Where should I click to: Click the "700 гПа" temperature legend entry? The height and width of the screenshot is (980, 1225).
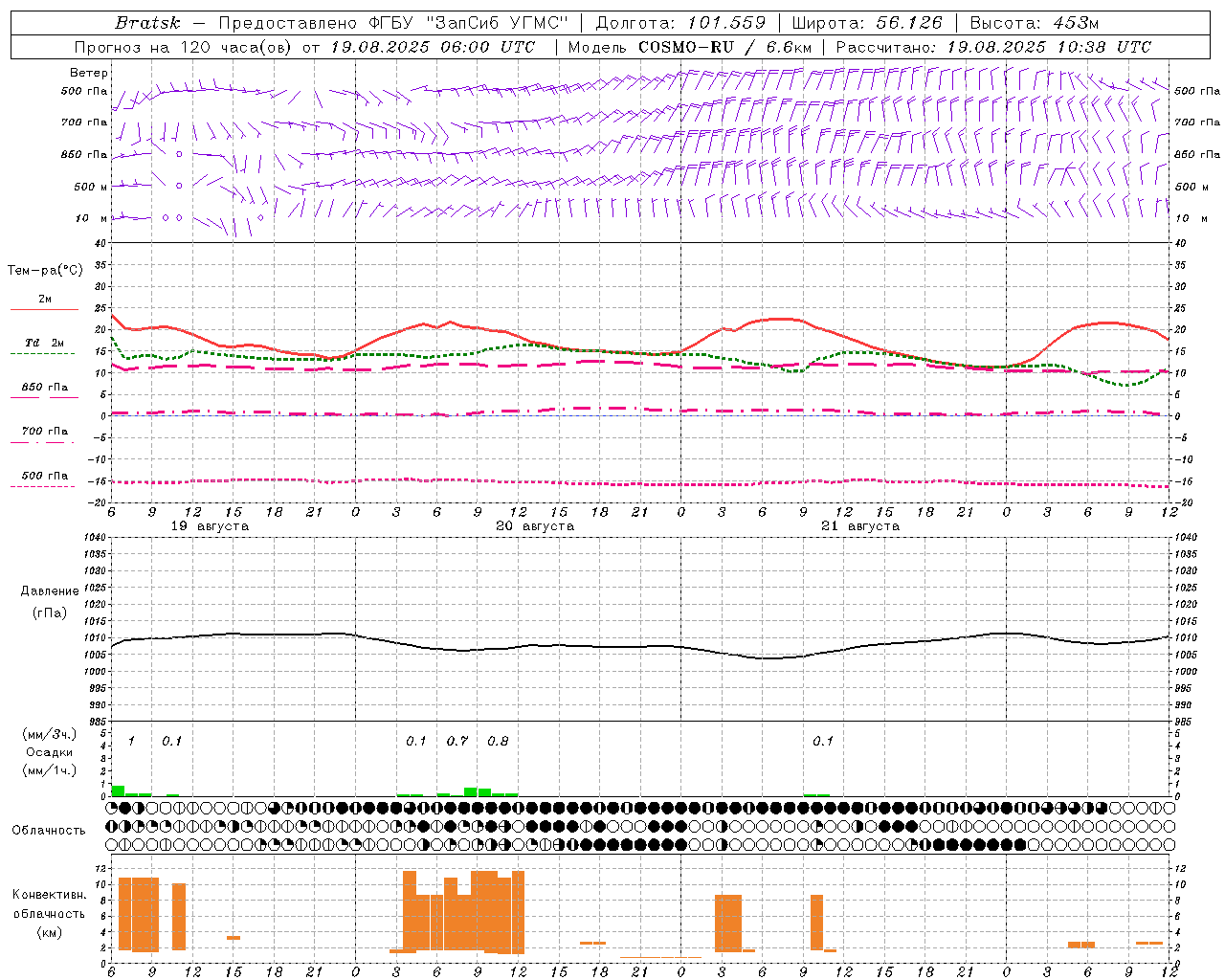pyautogui.click(x=45, y=432)
